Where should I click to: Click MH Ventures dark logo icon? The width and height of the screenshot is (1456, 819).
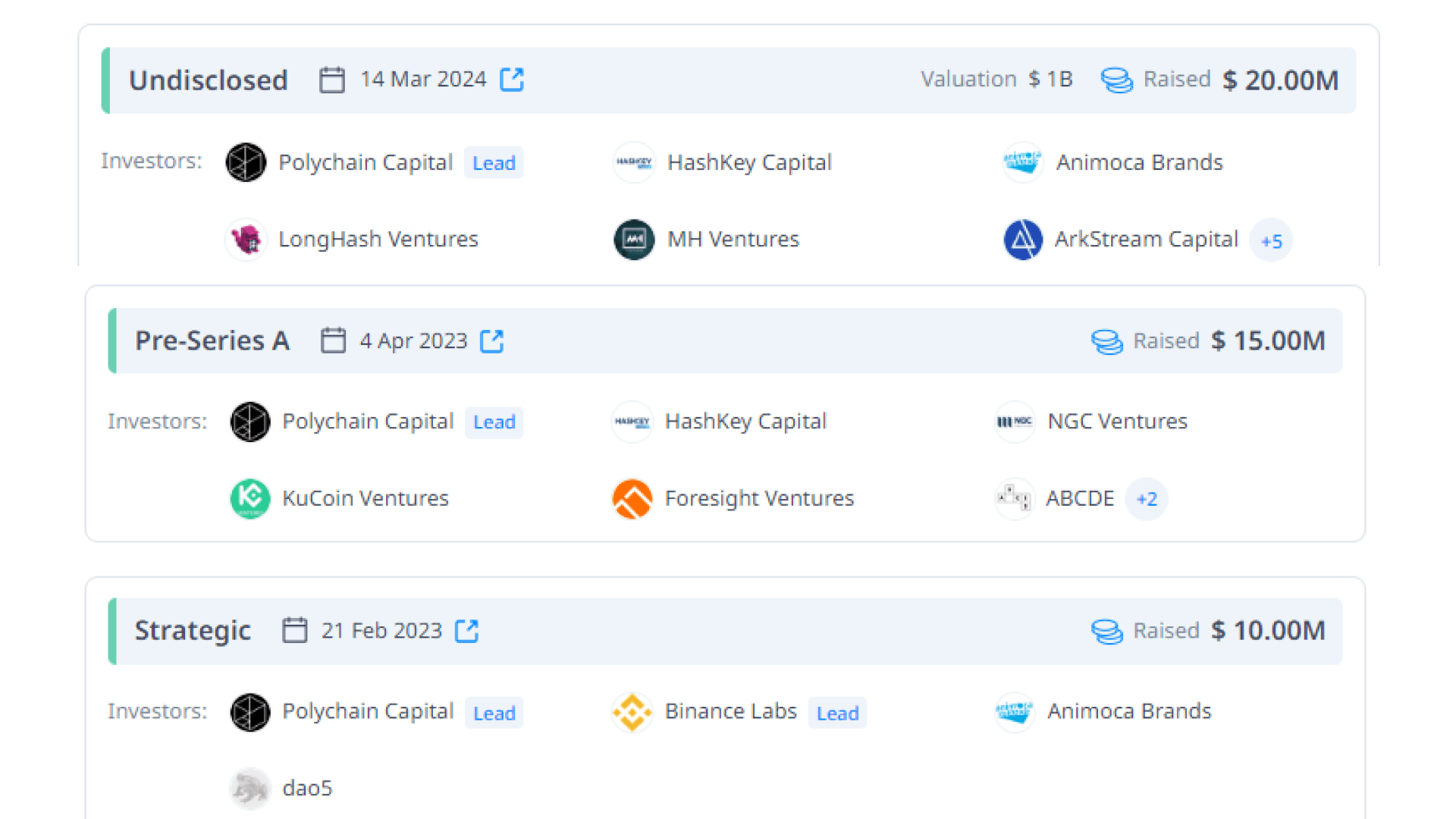coord(634,240)
